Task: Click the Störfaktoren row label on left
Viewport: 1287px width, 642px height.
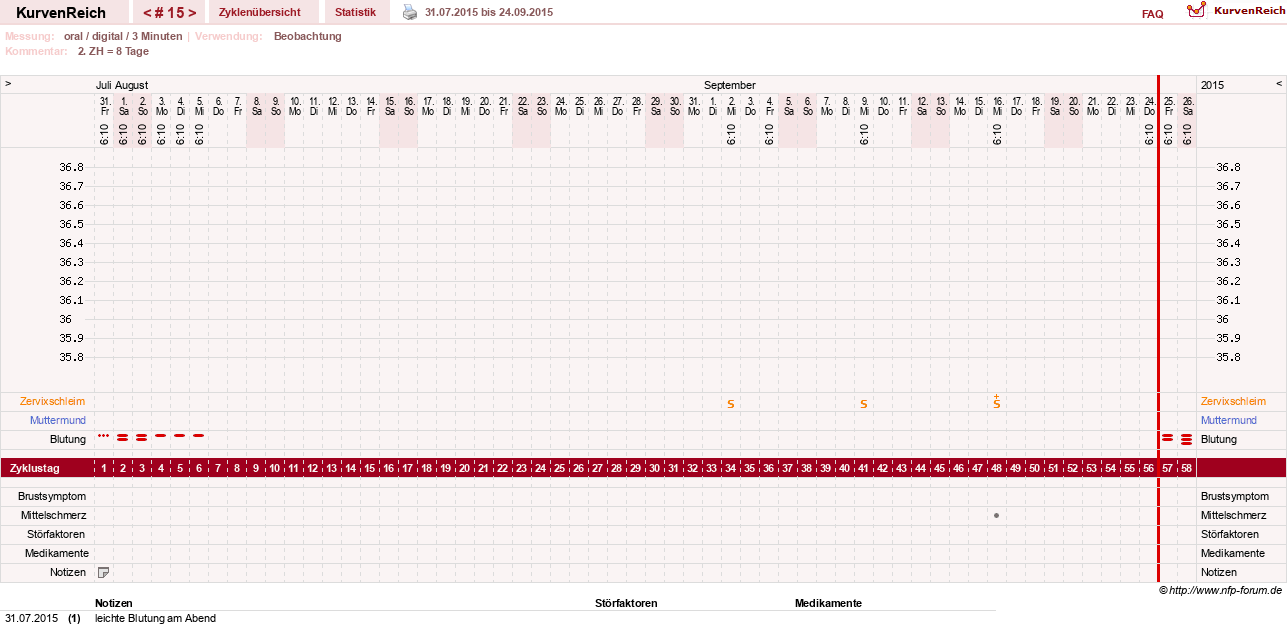Action: pos(57,534)
